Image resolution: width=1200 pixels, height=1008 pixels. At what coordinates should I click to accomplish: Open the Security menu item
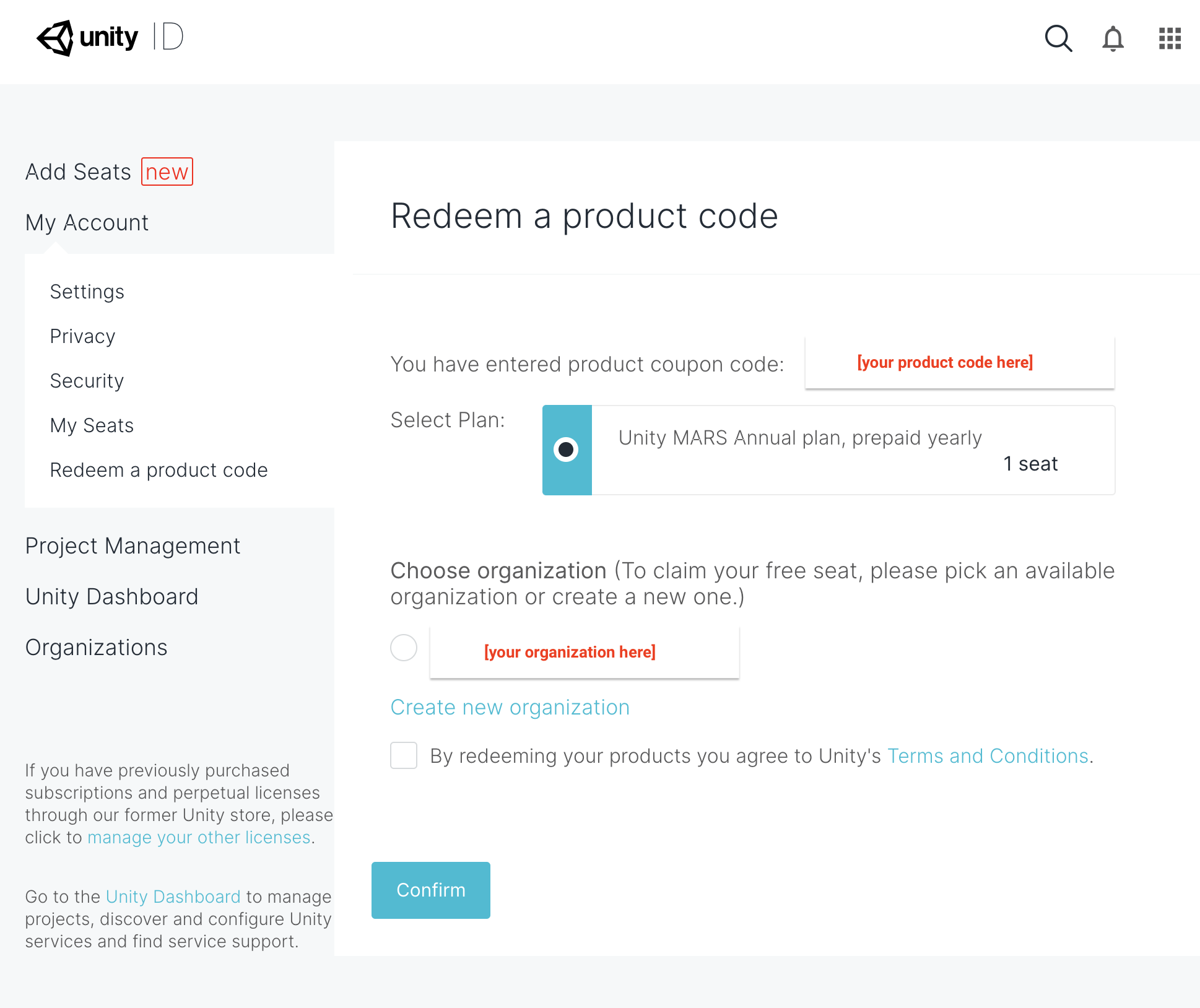click(87, 381)
